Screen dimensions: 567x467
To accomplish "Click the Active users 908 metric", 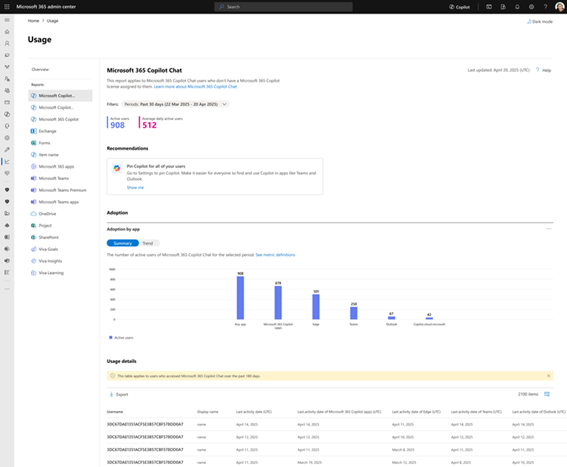I will click(x=118, y=123).
